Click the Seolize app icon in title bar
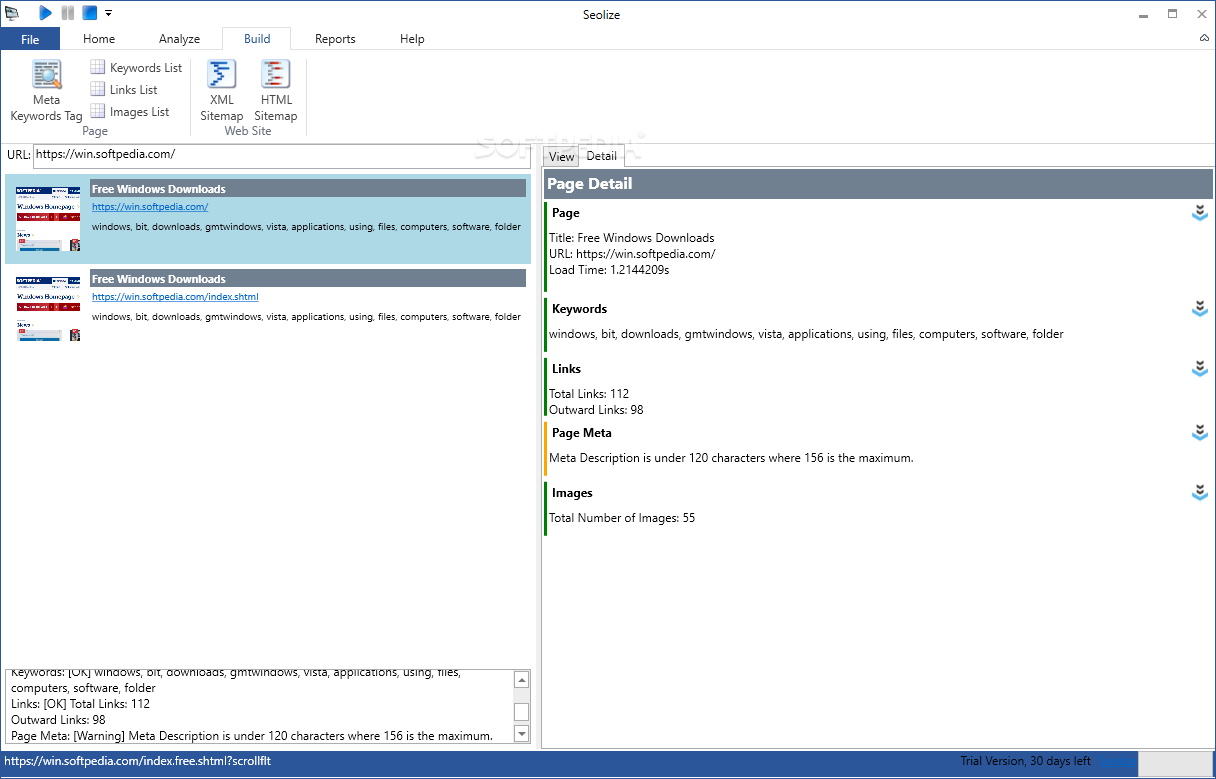 coord(12,13)
